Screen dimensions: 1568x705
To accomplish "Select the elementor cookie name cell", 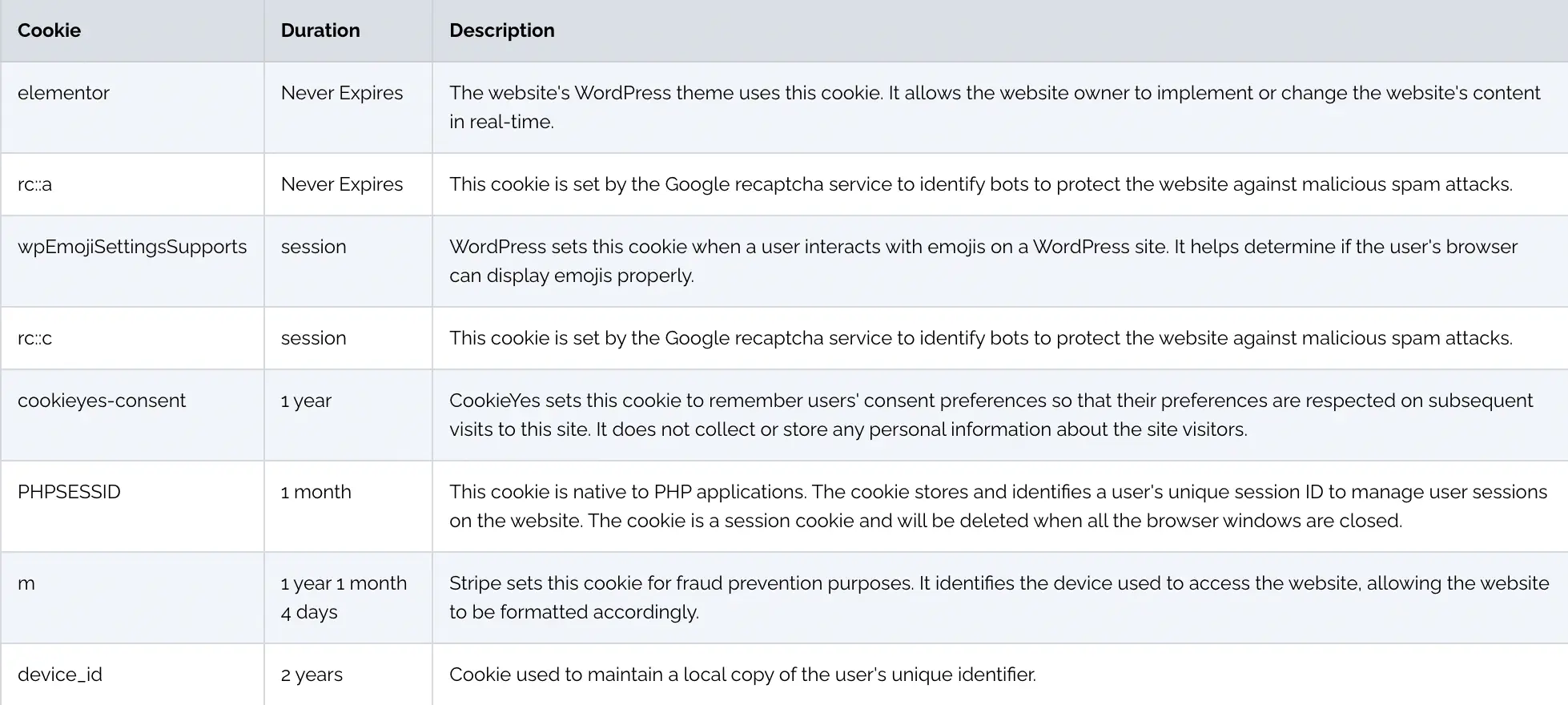I will click(x=63, y=93).
